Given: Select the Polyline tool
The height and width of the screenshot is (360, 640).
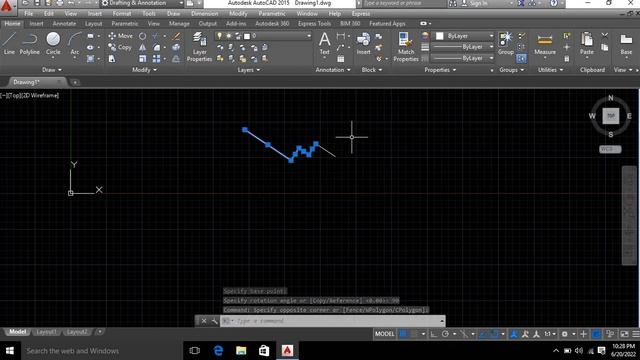Looking at the screenshot, I should pyautogui.click(x=29, y=43).
